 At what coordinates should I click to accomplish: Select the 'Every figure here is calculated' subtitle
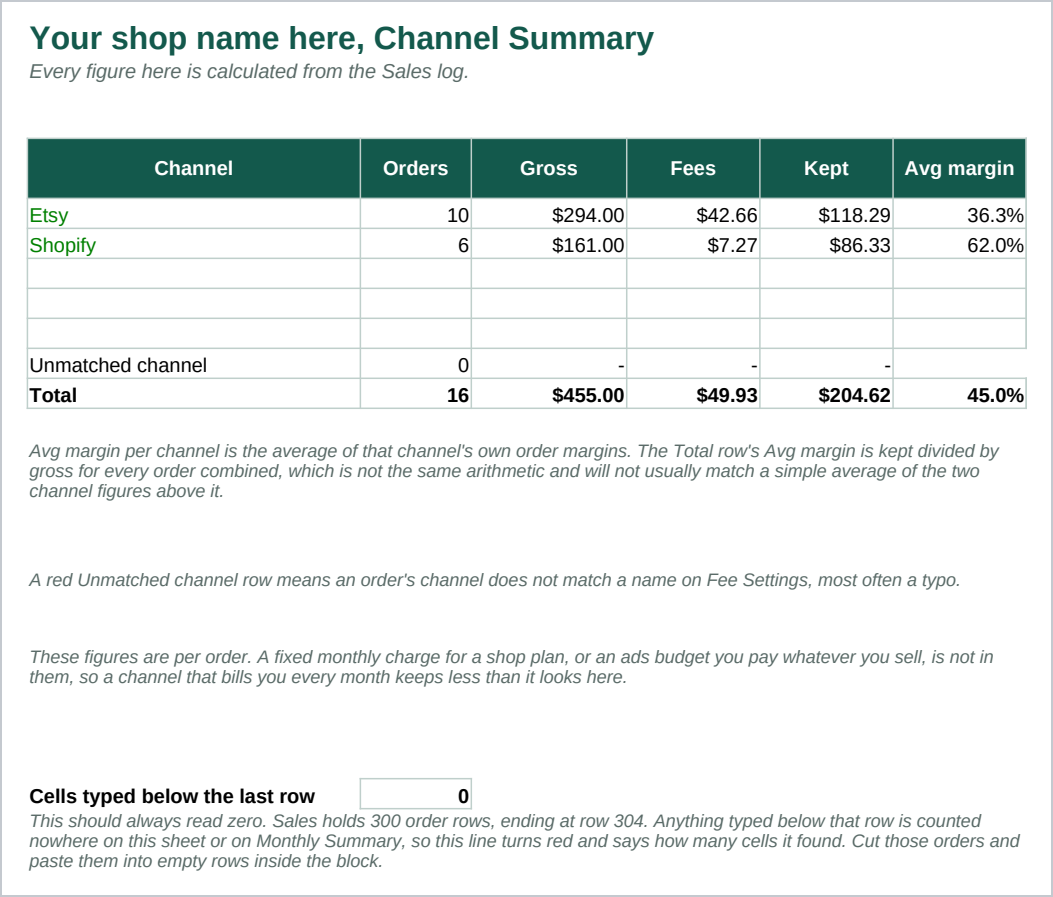[248, 71]
